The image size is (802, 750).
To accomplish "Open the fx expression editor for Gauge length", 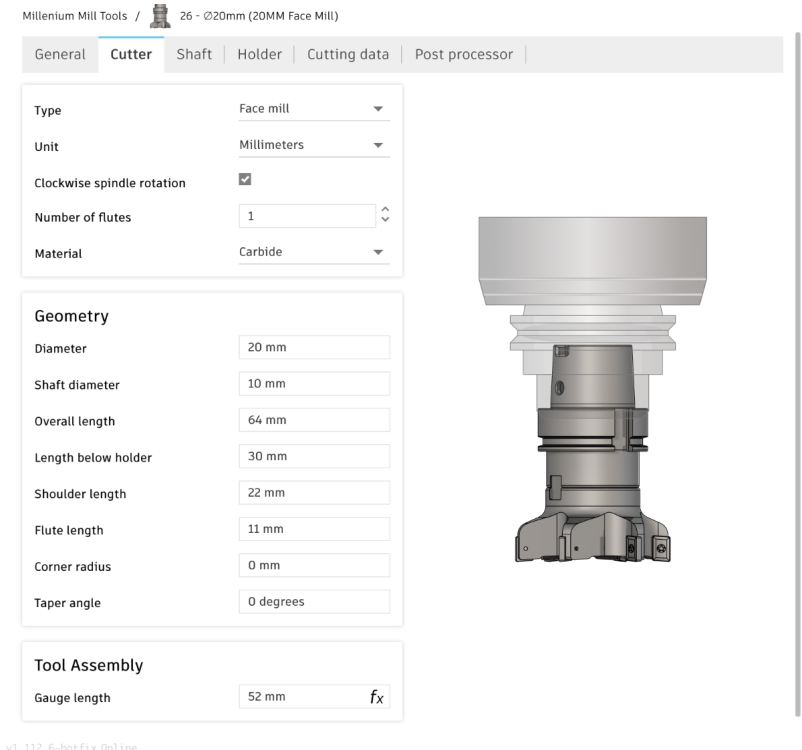I will (x=376, y=697).
